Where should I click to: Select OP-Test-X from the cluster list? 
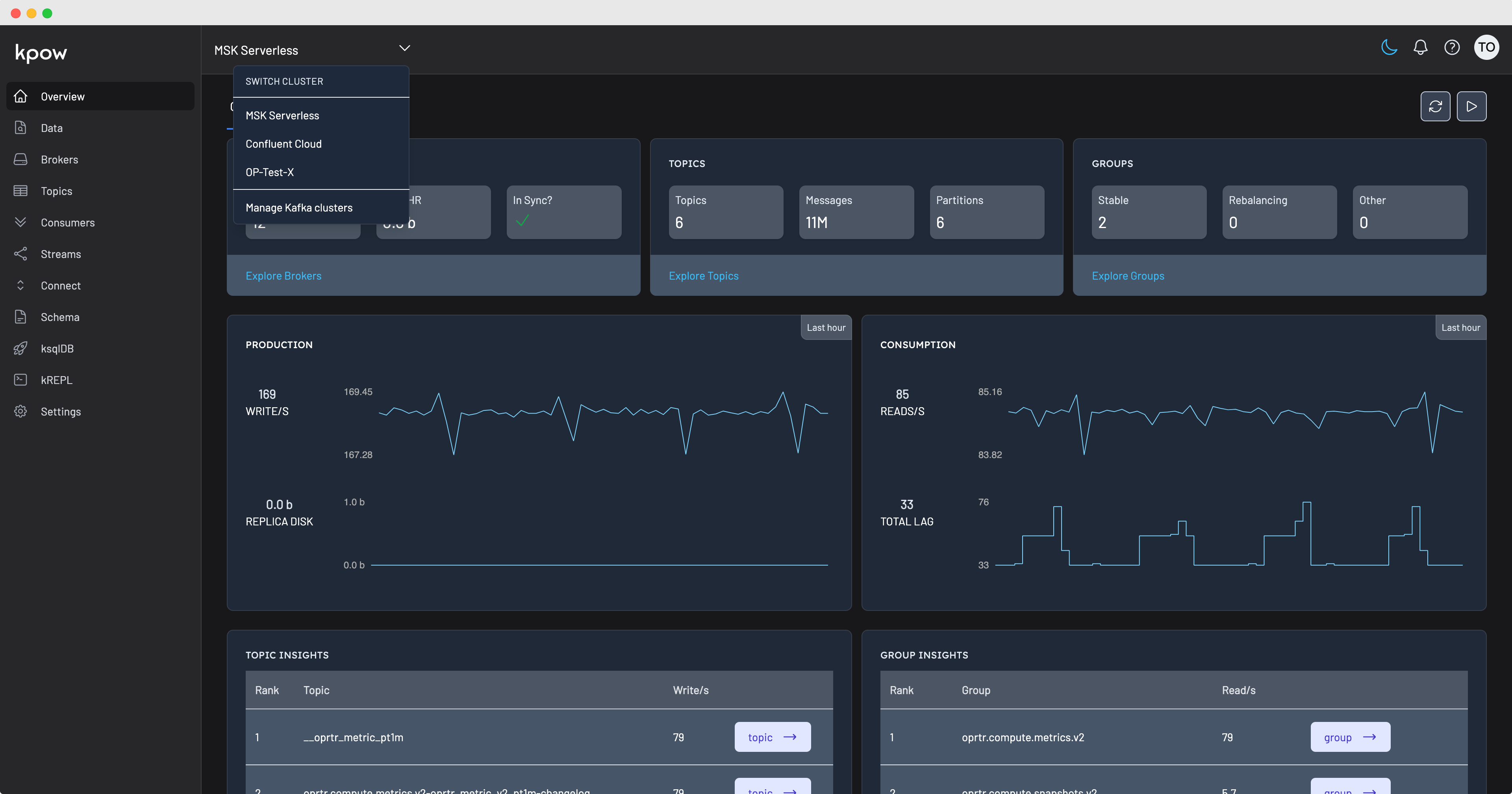tap(270, 172)
